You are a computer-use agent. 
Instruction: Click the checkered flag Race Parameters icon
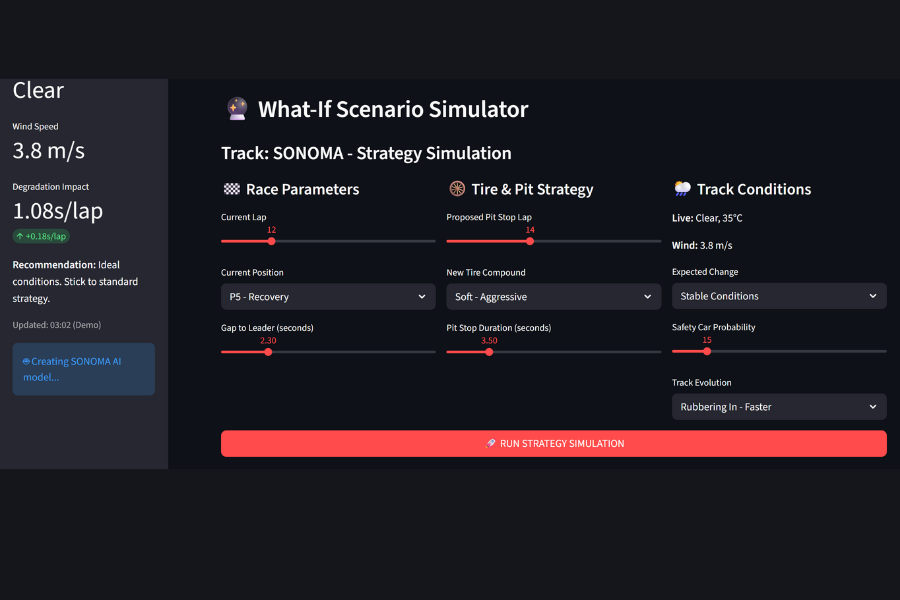point(231,189)
